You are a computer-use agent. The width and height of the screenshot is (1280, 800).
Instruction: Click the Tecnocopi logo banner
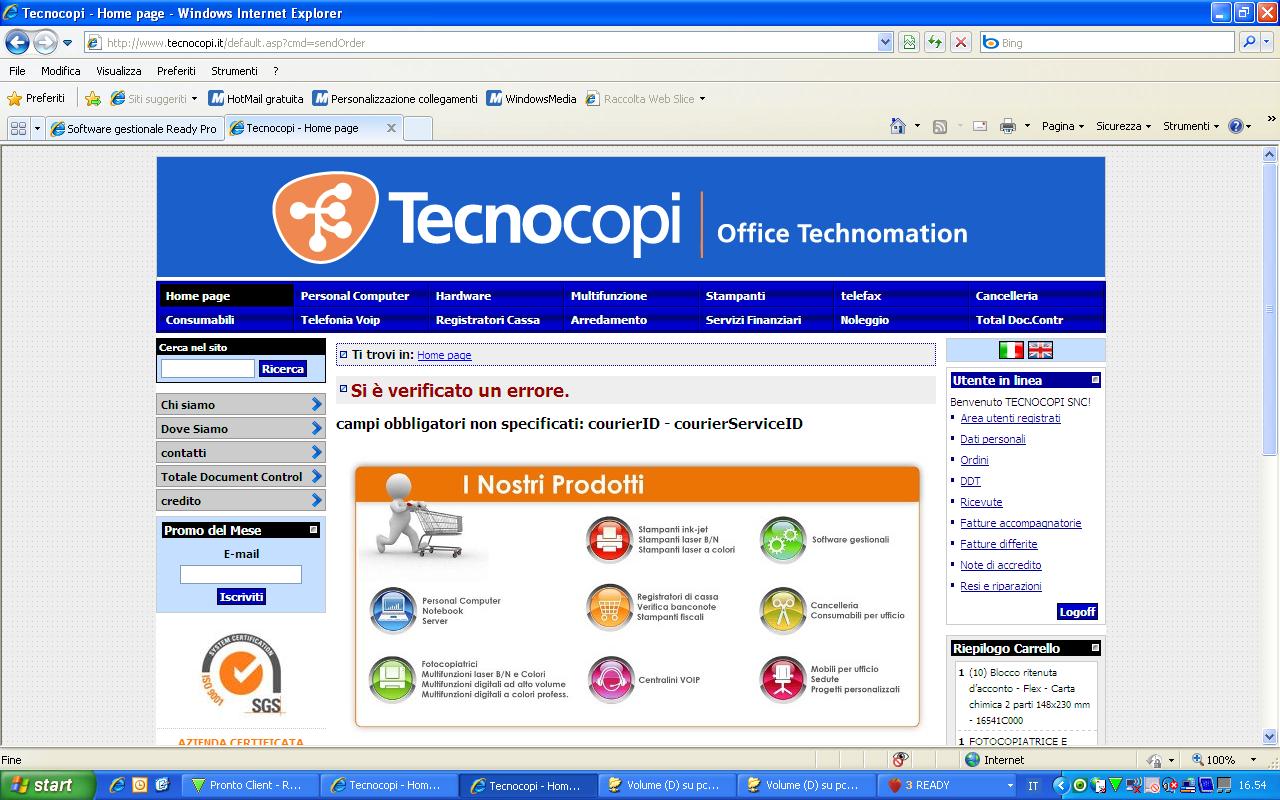(631, 217)
